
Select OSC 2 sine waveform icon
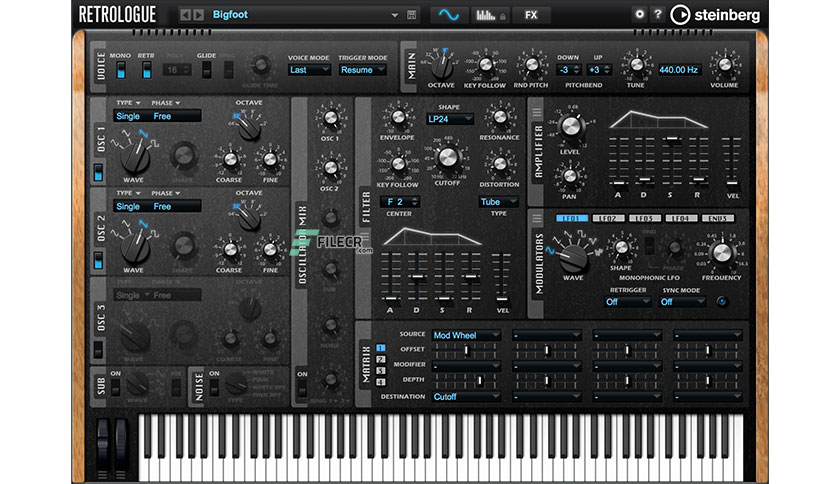pos(114,232)
